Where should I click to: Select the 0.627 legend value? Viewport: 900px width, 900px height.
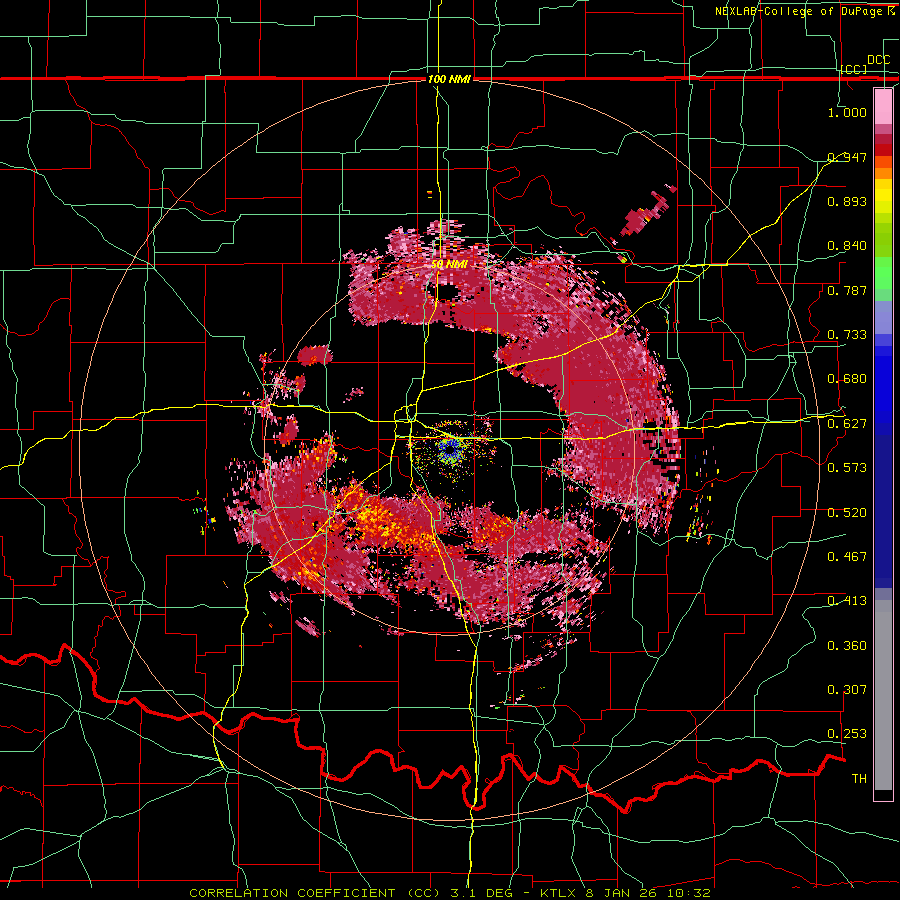click(847, 424)
